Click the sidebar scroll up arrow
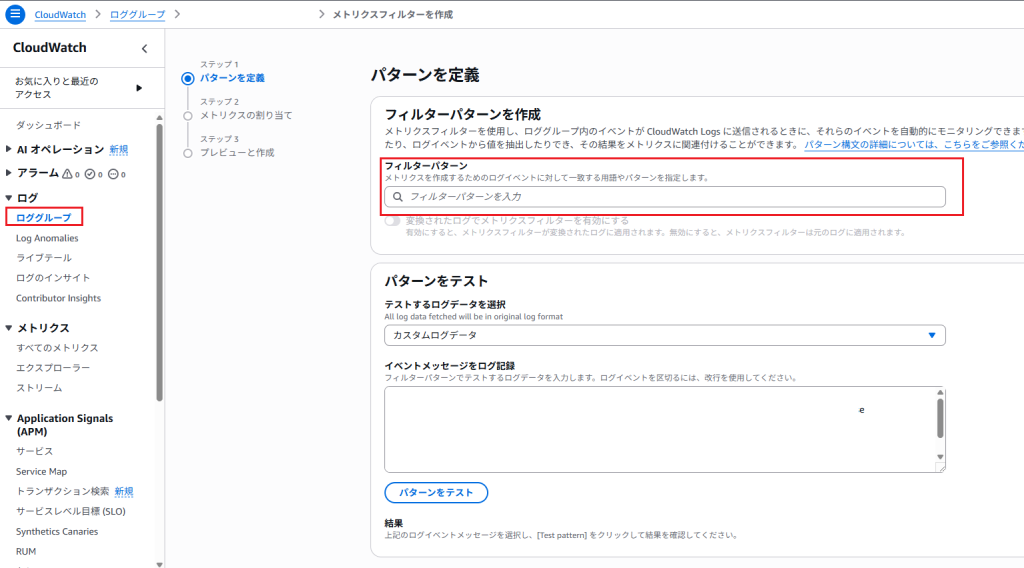Viewport: 1024px width, 568px height. tap(159, 118)
